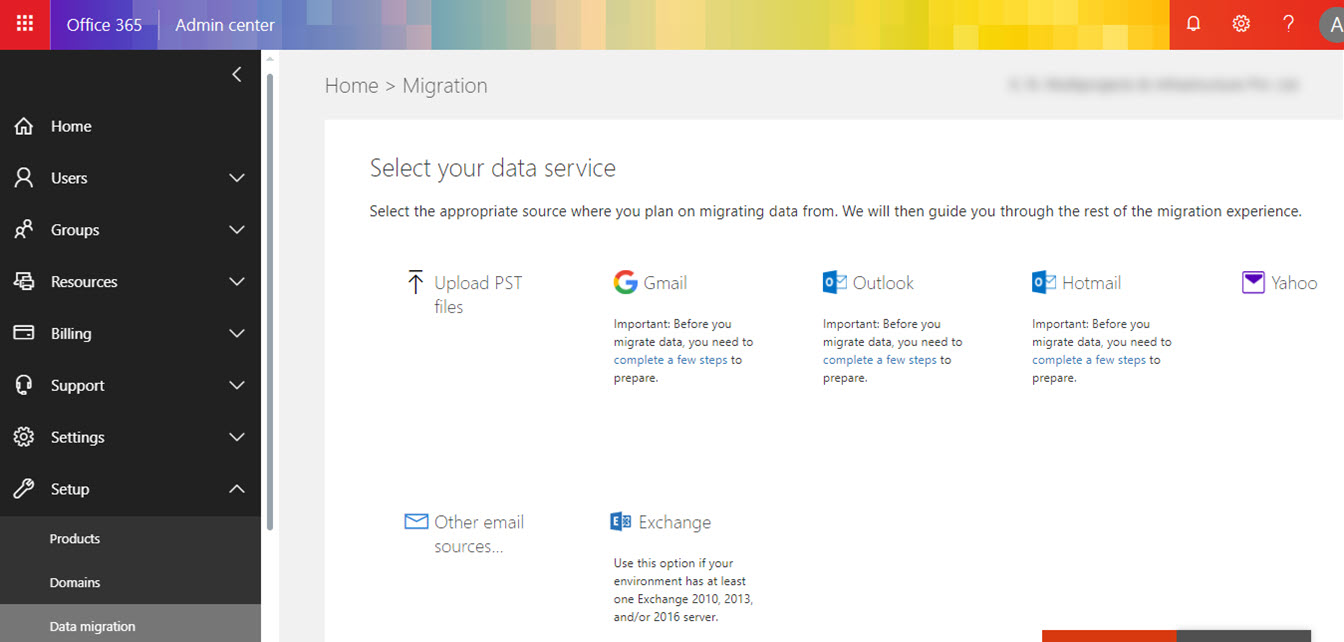Open Outlook 'complete a few steps' link
1344x642 pixels.
click(879, 360)
